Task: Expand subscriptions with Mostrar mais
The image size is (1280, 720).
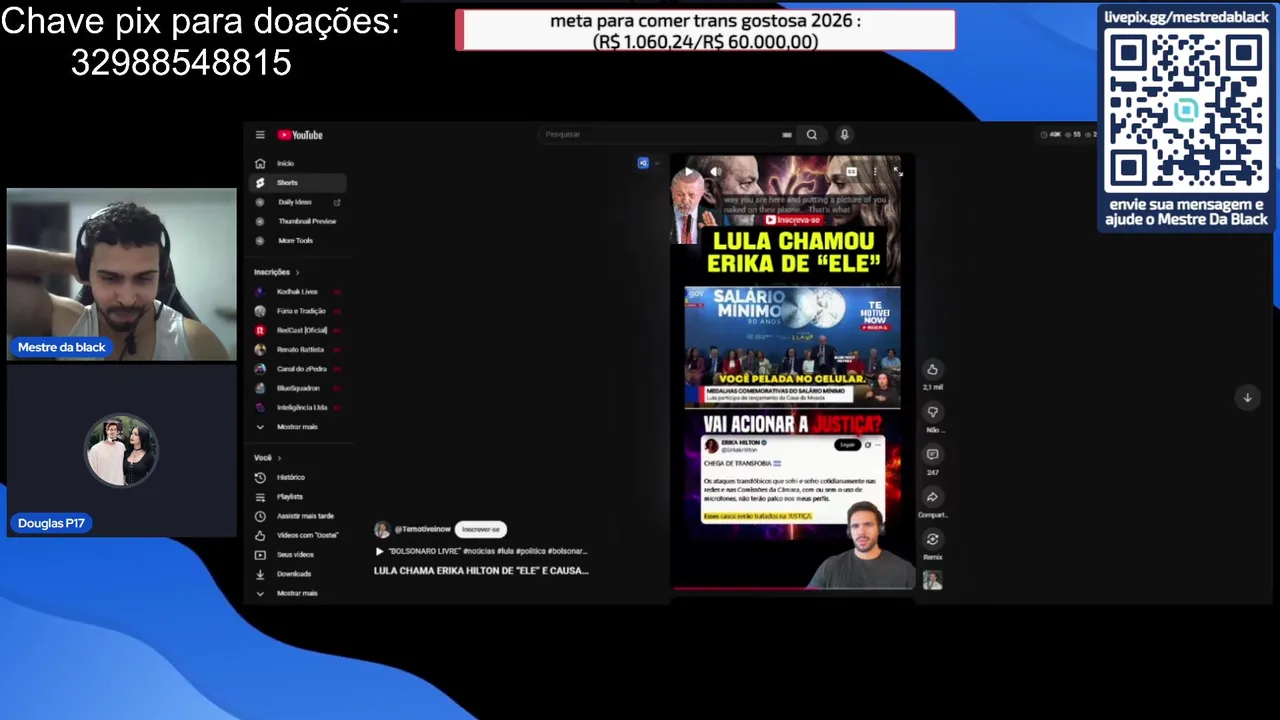Action: [297, 427]
